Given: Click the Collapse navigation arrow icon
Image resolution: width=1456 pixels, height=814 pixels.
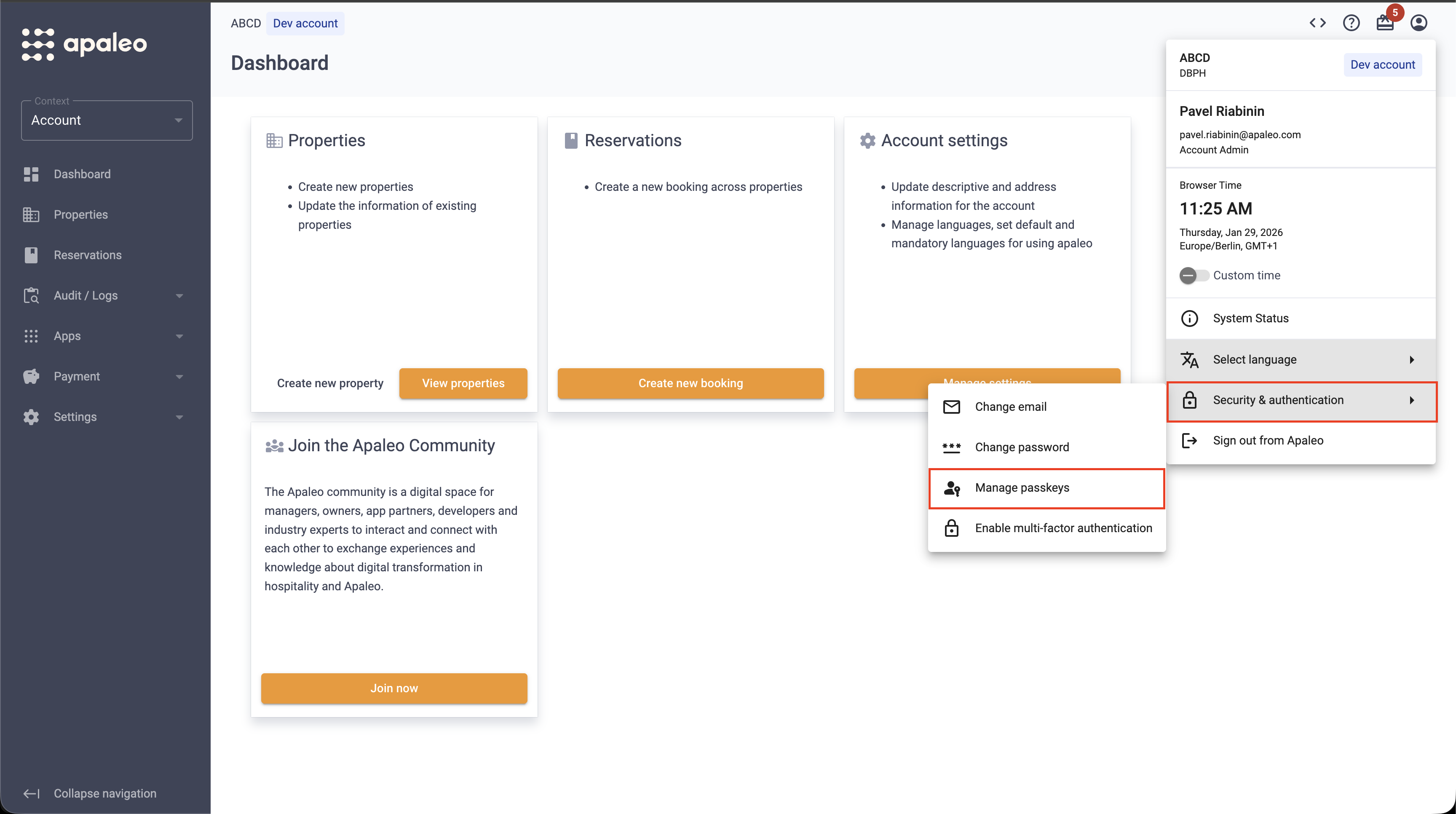Looking at the screenshot, I should click(31, 794).
